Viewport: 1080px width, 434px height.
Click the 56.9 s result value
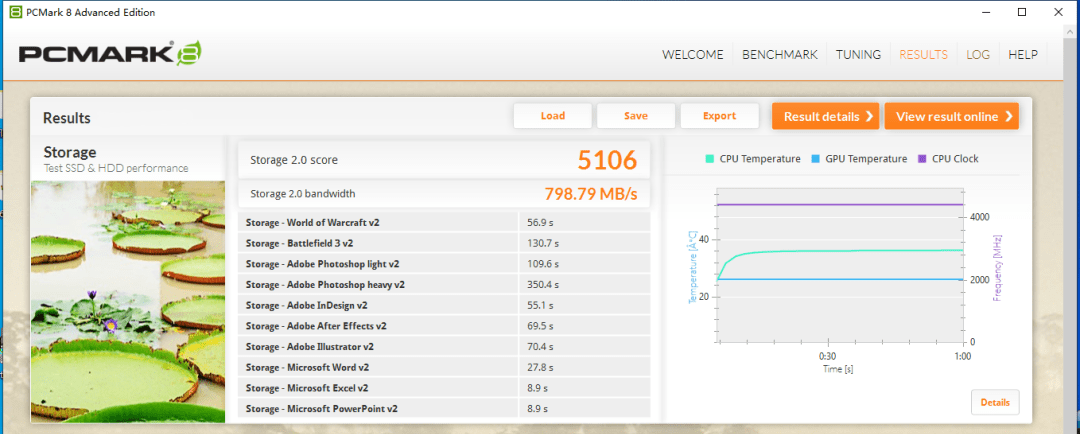coord(540,223)
